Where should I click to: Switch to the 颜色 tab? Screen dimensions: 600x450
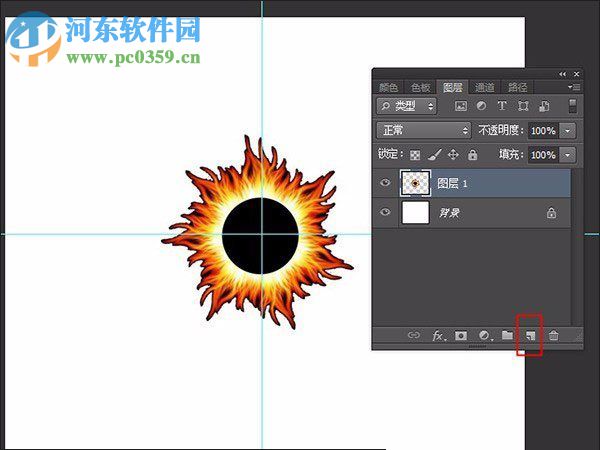click(x=388, y=87)
